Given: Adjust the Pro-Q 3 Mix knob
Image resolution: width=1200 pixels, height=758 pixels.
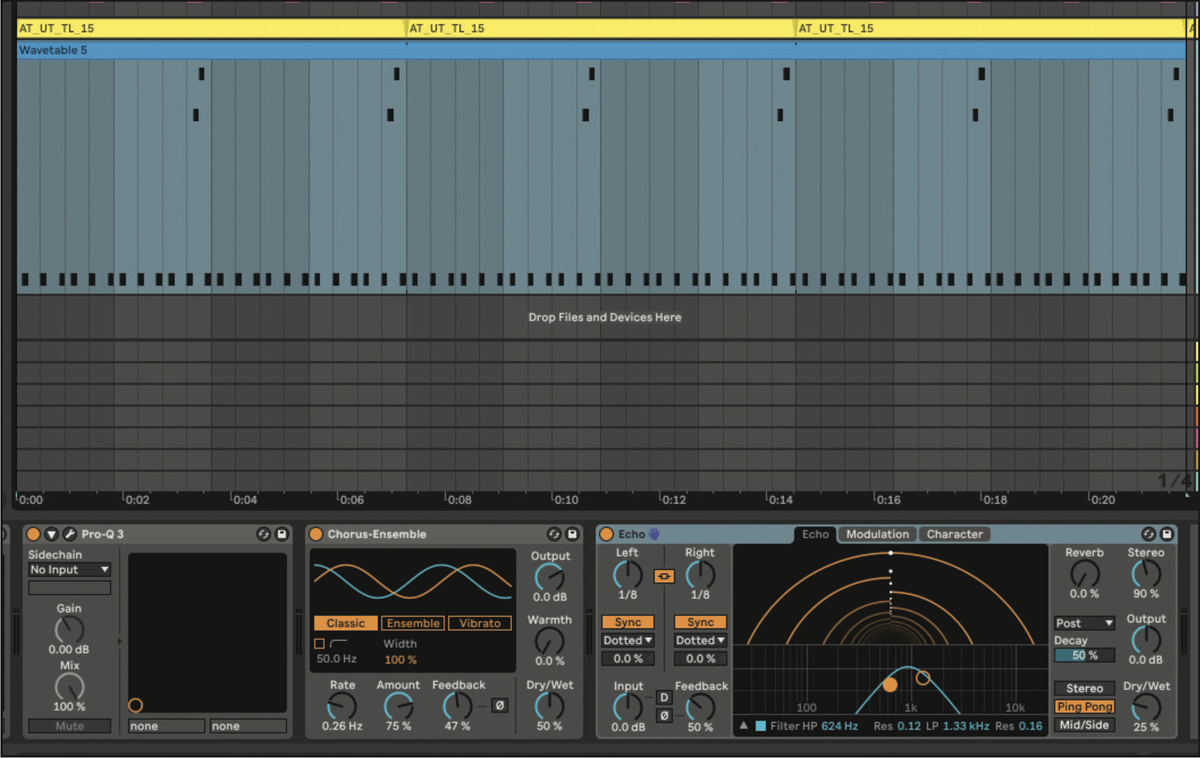Looking at the screenshot, I should pyautogui.click(x=69, y=687).
